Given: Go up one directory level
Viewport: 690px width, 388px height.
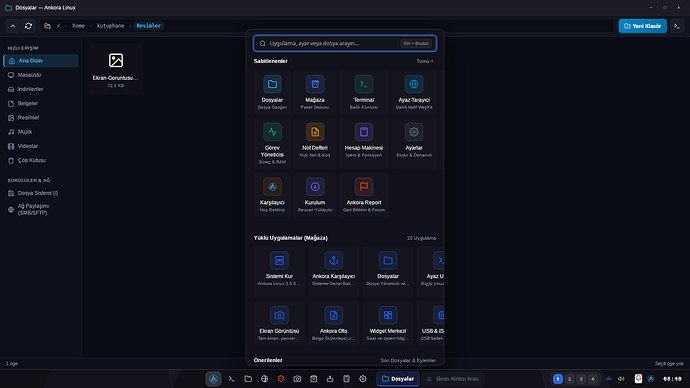Looking at the screenshot, I should 13,26.
